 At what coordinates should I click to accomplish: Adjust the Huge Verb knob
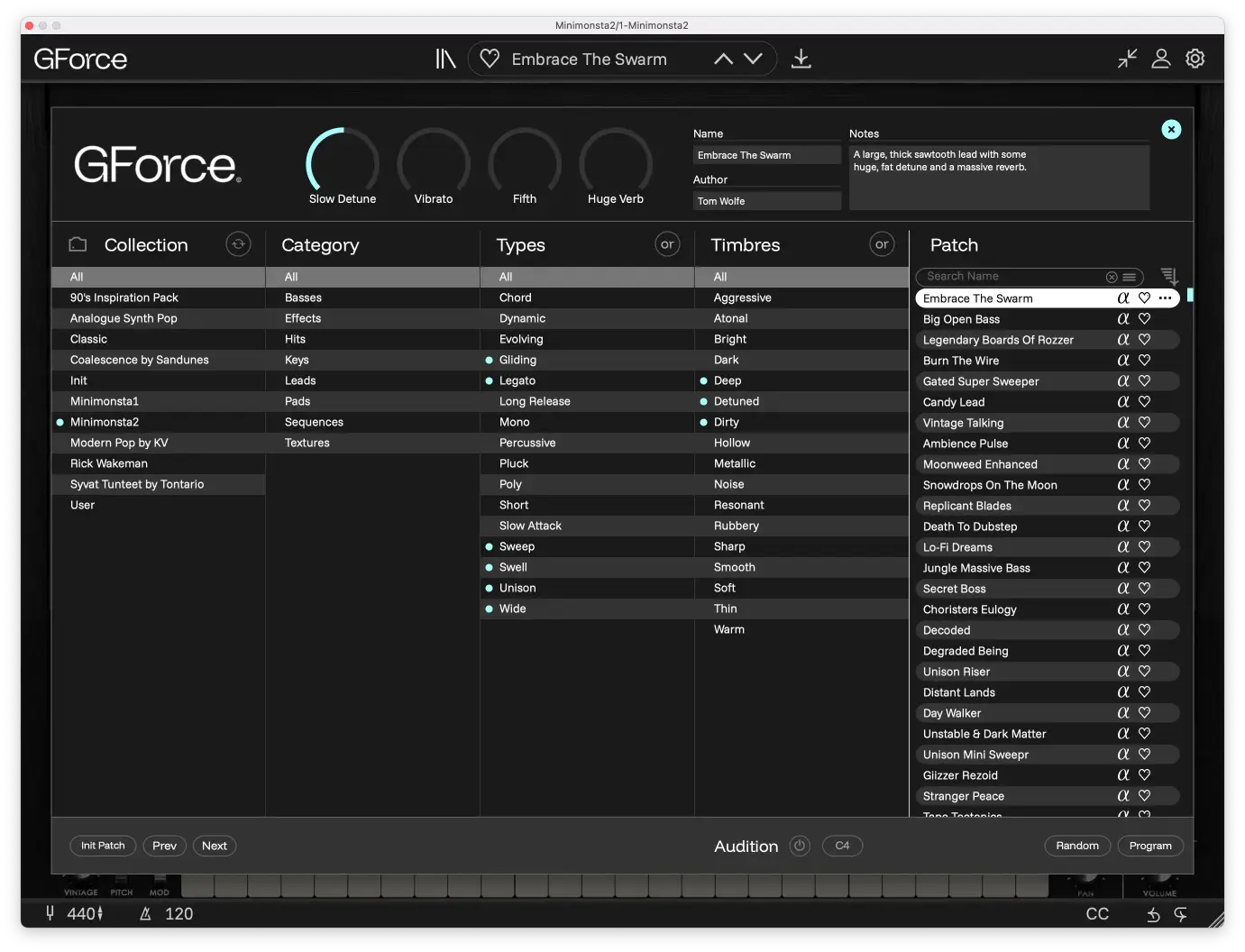pos(616,160)
